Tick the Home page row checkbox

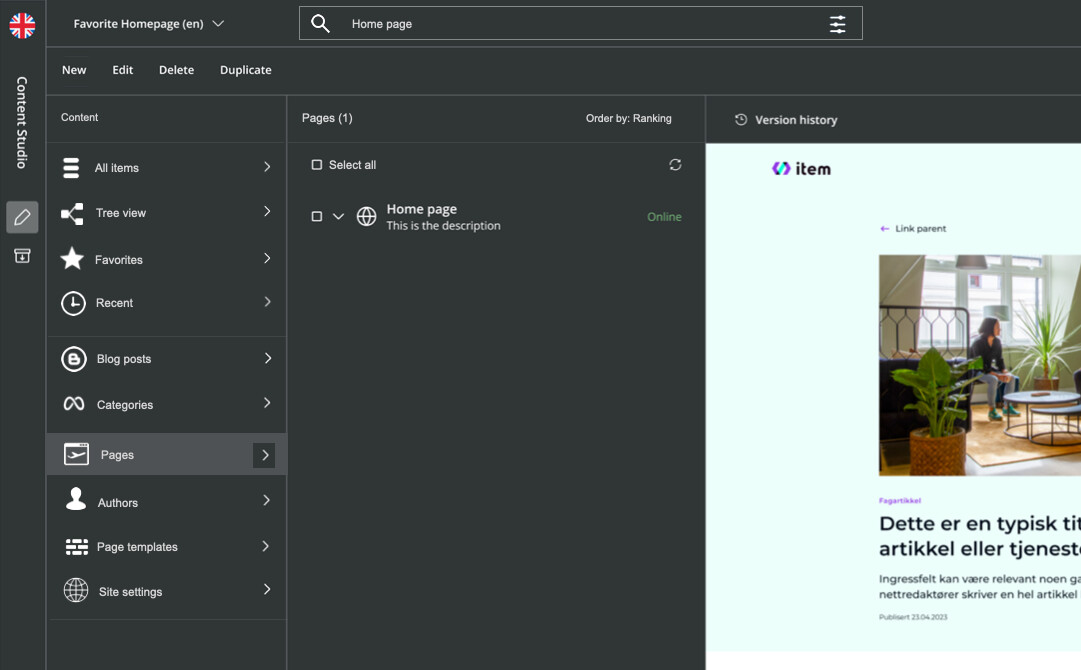pos(317,216)
